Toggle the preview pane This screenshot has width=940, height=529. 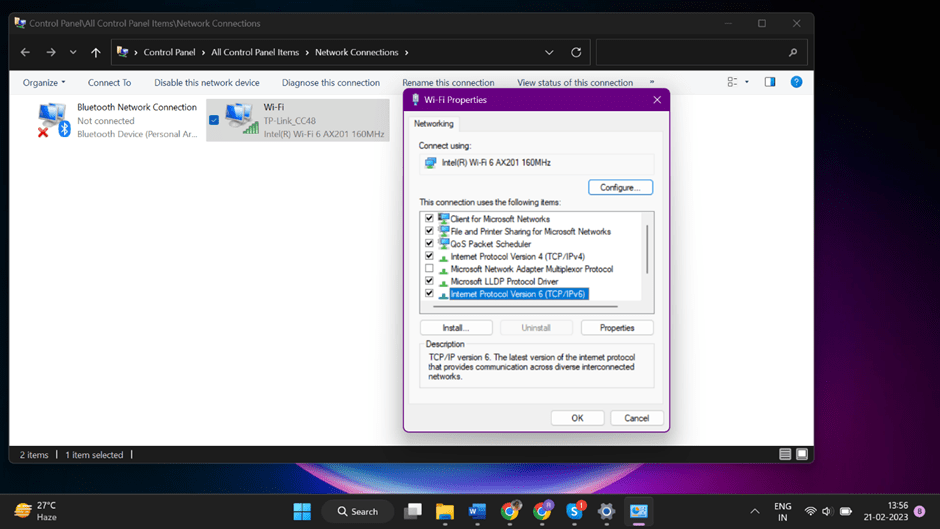770,82
